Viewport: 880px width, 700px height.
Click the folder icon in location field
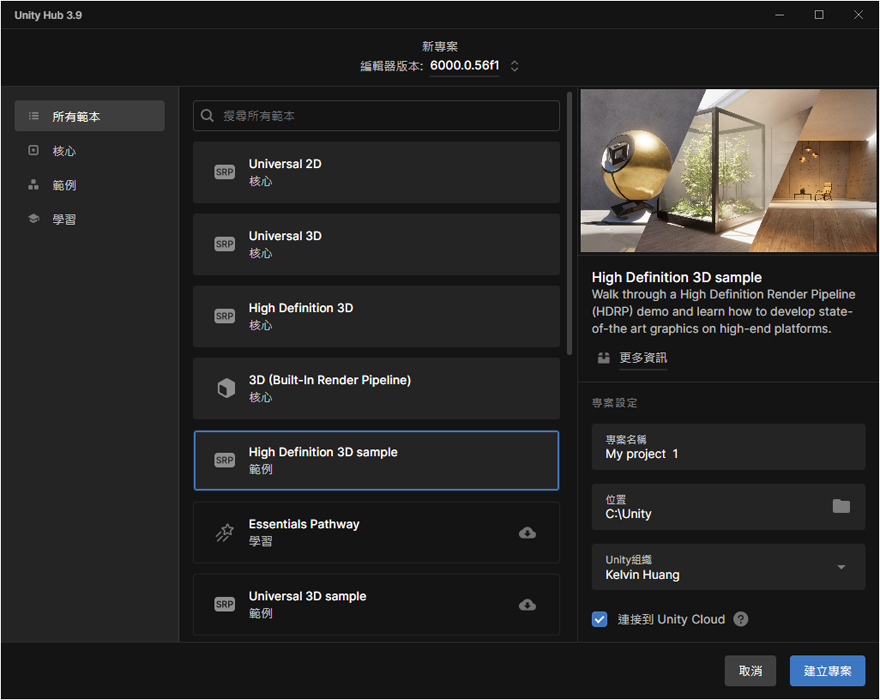point(841,506)
